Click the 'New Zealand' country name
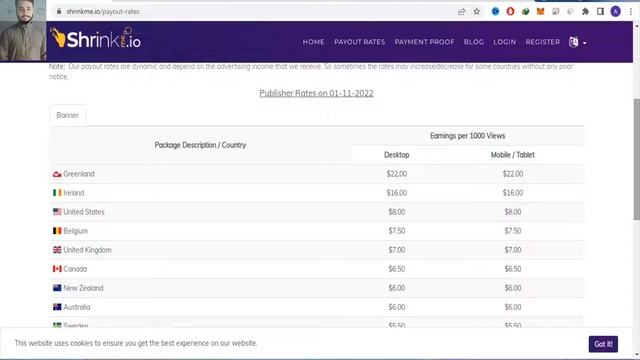Image resolution: width=640 pixels, height=360 pixels. (83, 288)
